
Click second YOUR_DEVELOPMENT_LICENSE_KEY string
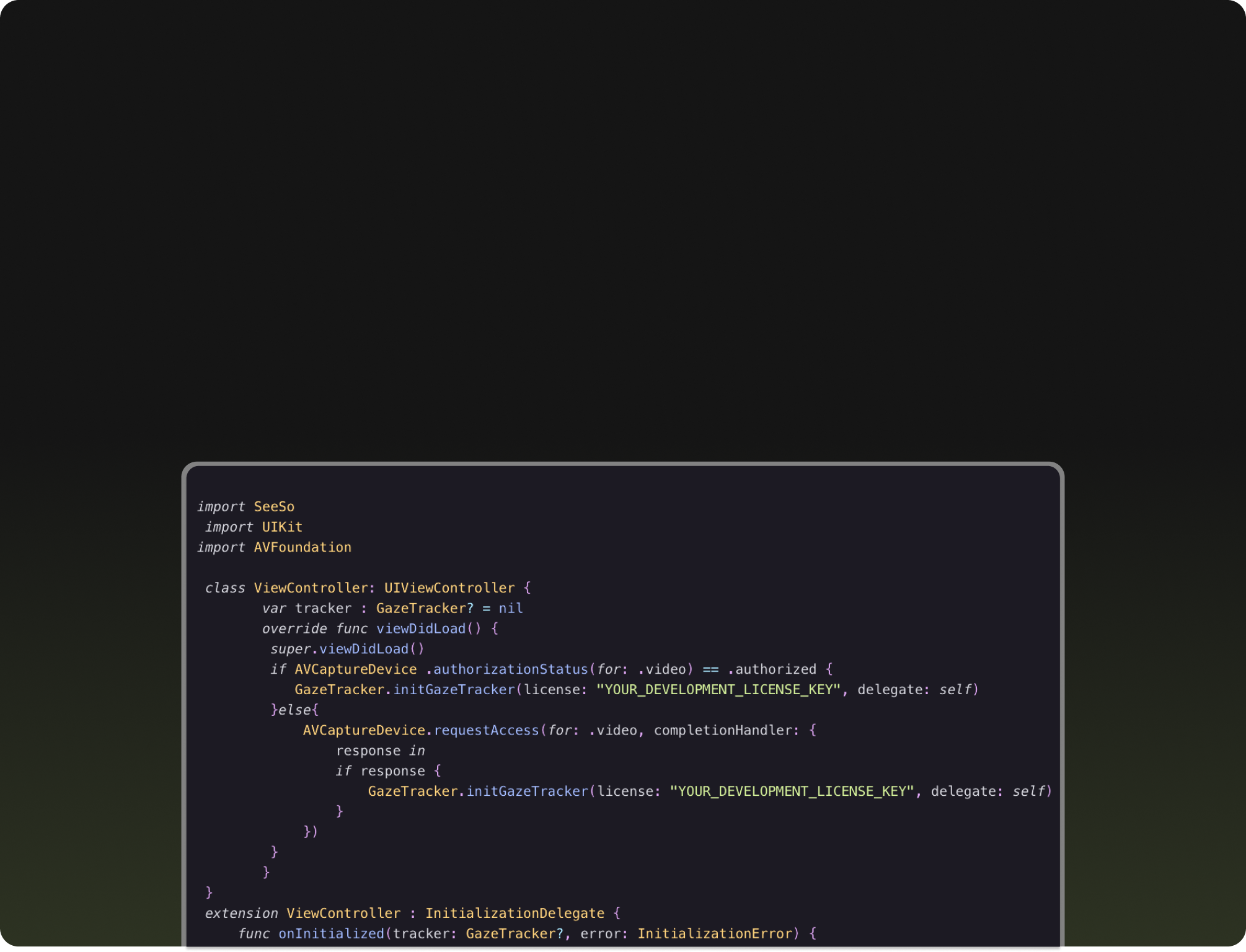[792, 791]
